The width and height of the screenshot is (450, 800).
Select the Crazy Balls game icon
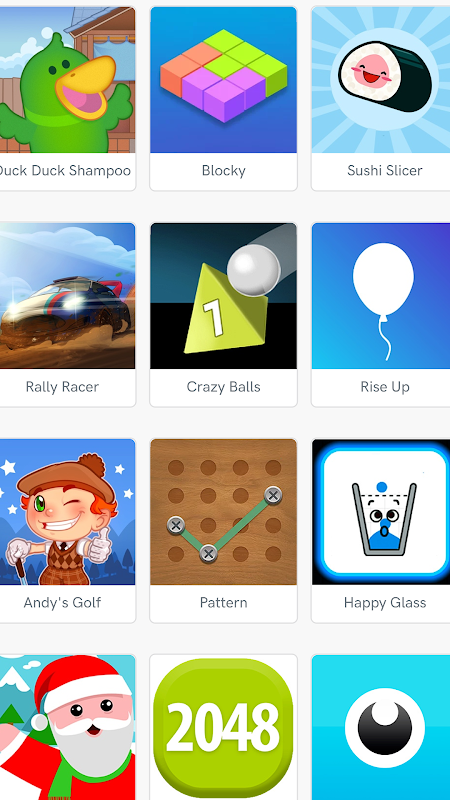point(223,296)
